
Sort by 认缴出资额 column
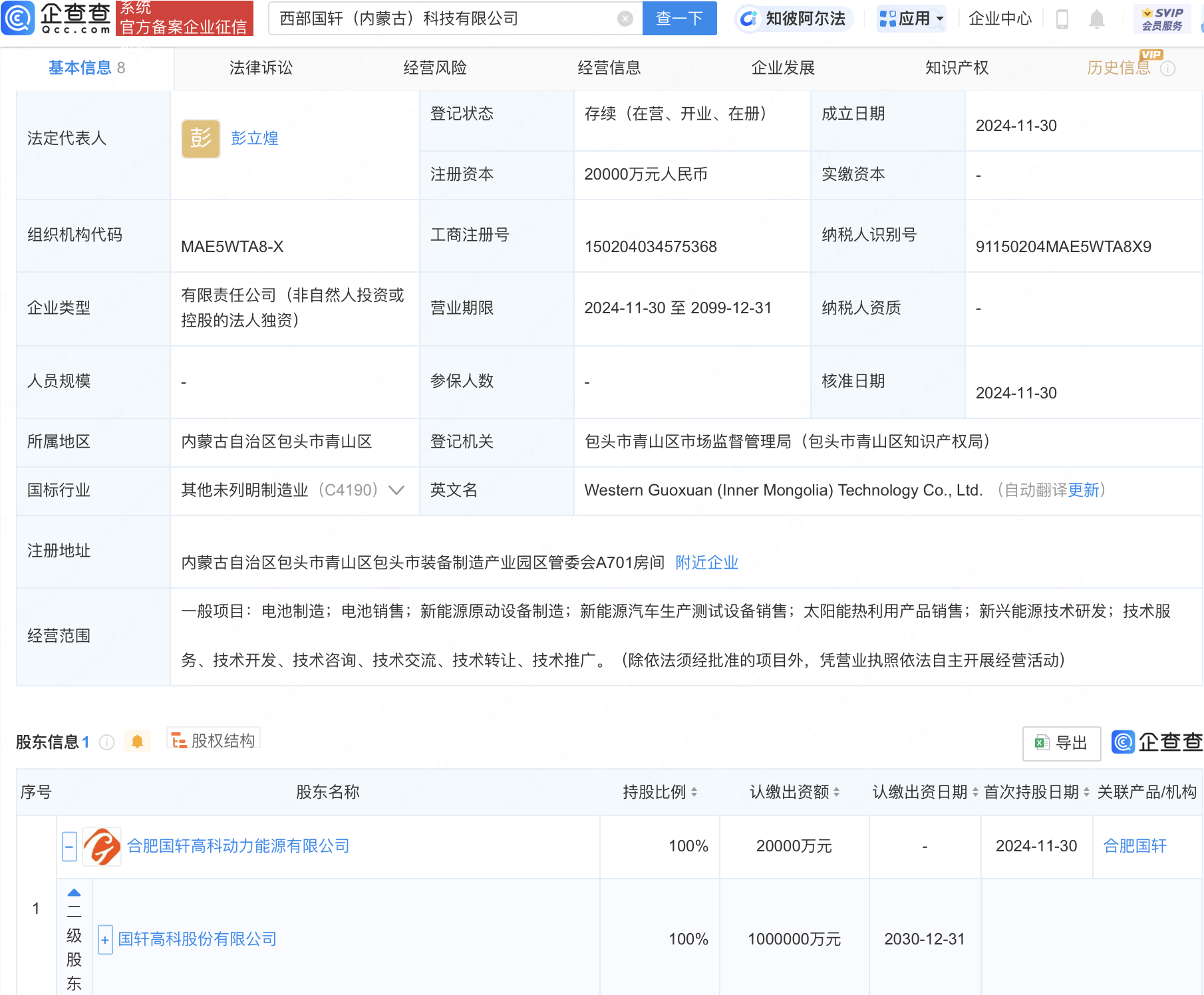(x=836, y=792)
